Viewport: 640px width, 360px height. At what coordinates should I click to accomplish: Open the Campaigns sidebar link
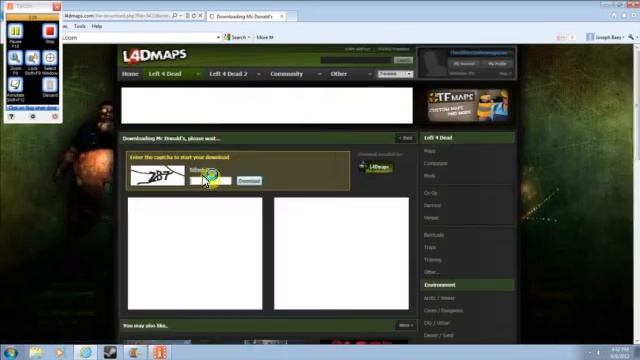point(436,163)
